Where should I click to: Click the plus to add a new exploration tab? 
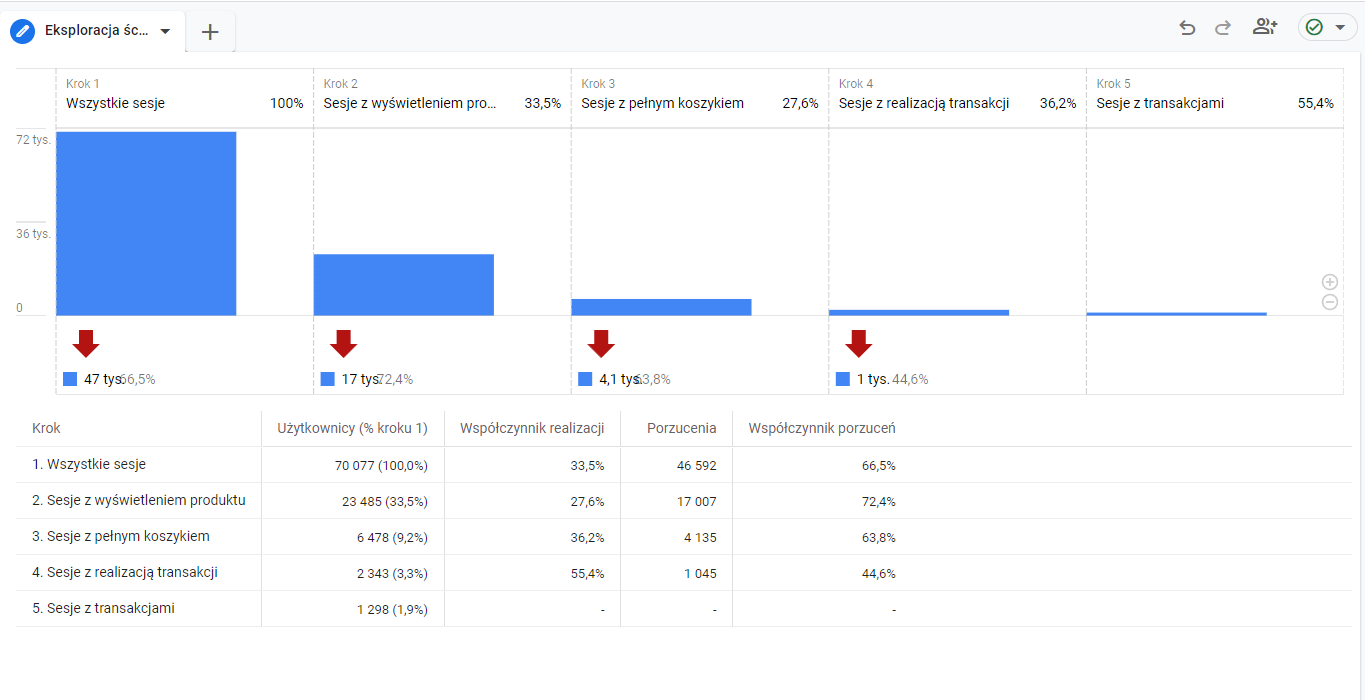[210, 31]
